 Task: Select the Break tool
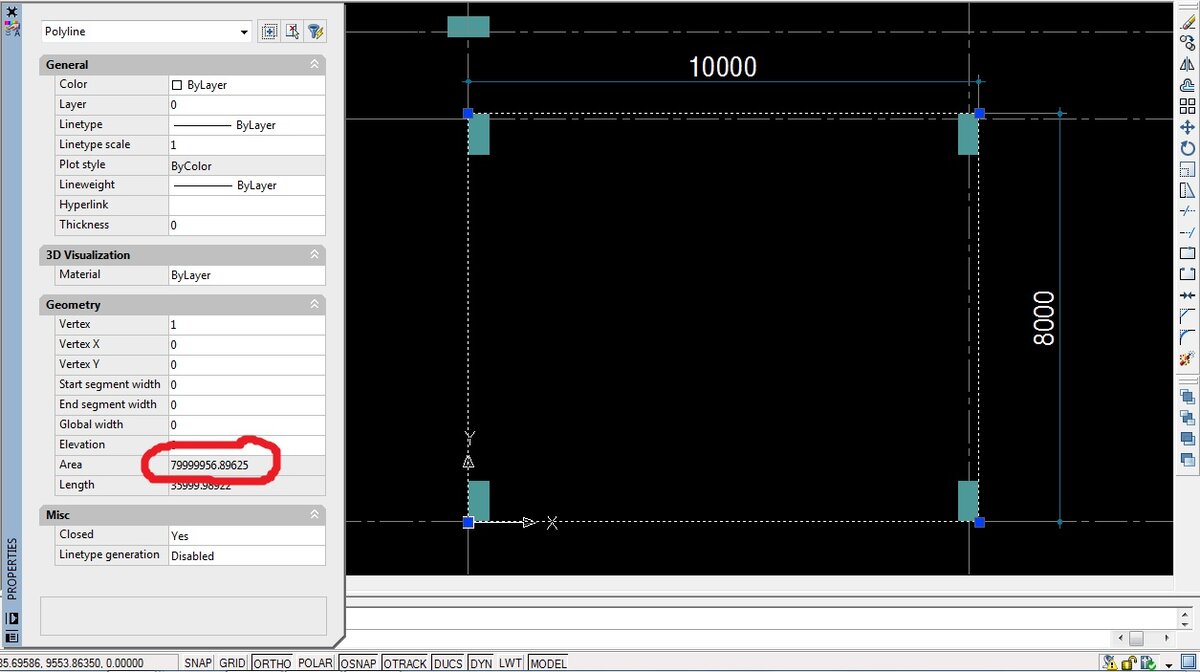pyautogui.click(x=1187, y=274)
